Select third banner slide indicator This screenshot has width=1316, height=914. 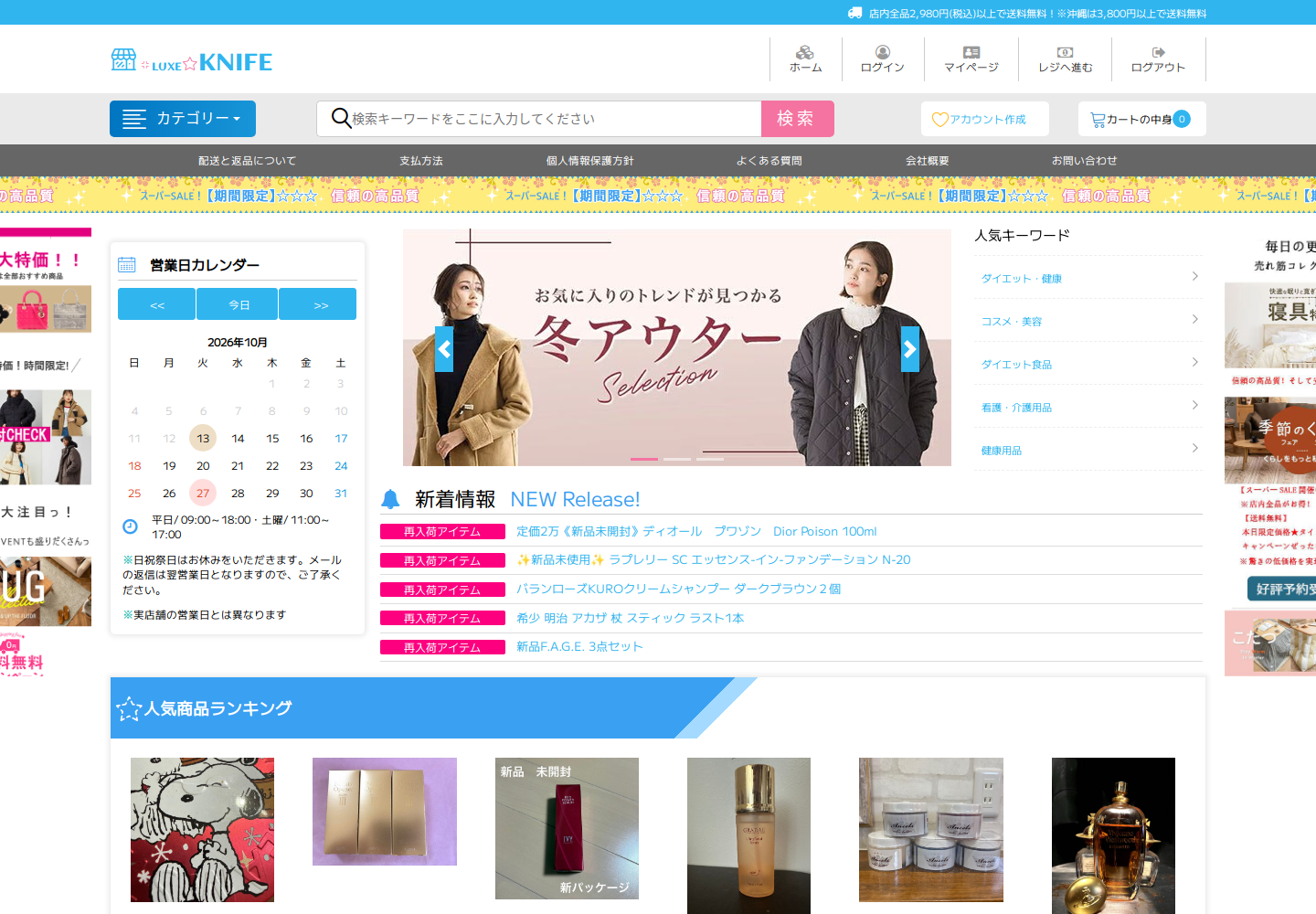710,459
